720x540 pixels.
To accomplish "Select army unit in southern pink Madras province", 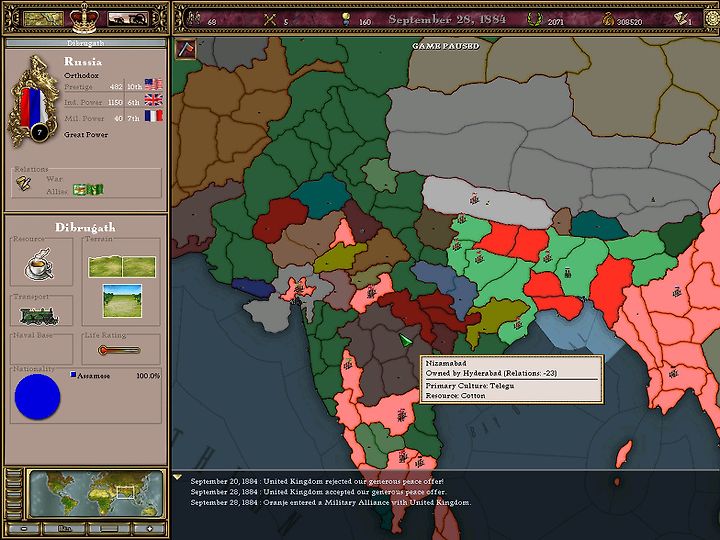I will [x=402, y=416].
